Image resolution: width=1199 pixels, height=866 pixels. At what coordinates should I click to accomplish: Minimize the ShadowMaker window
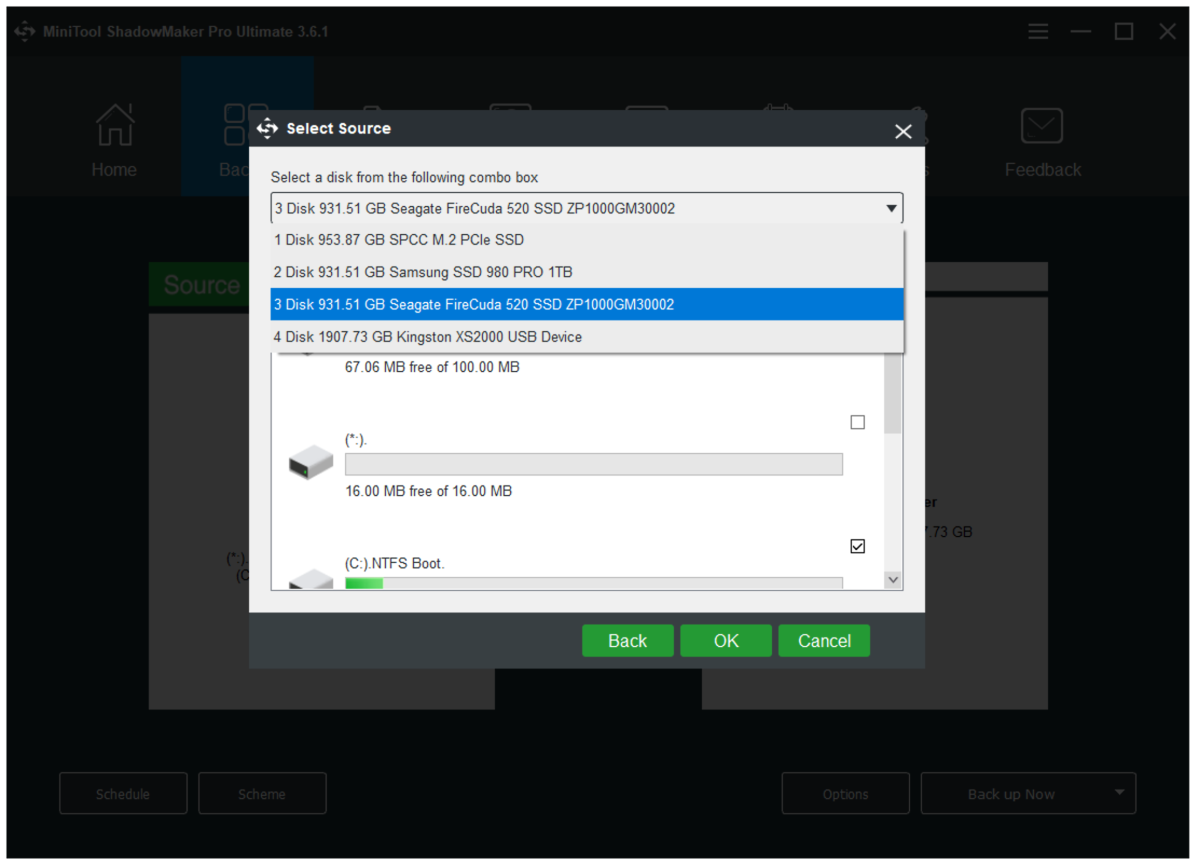coord(1080,31)
